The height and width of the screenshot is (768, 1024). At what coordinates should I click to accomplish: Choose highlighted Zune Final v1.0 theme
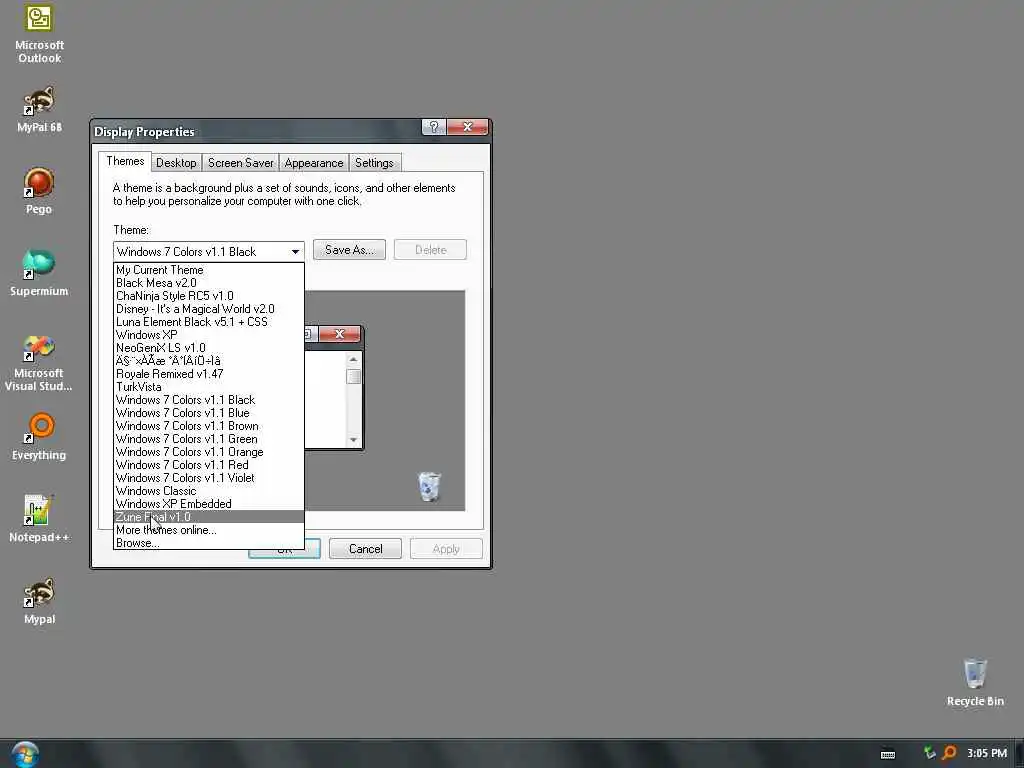coord(208,517)
